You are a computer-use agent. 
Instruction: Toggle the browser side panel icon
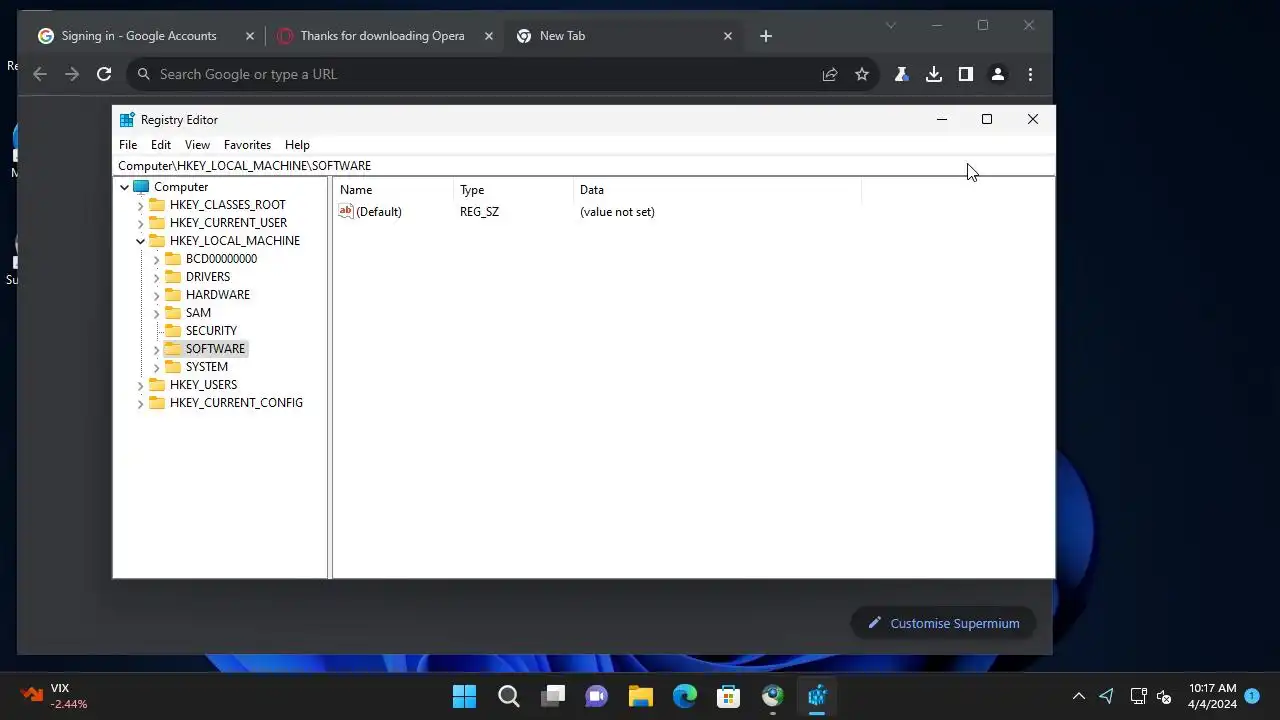(966, 74)
